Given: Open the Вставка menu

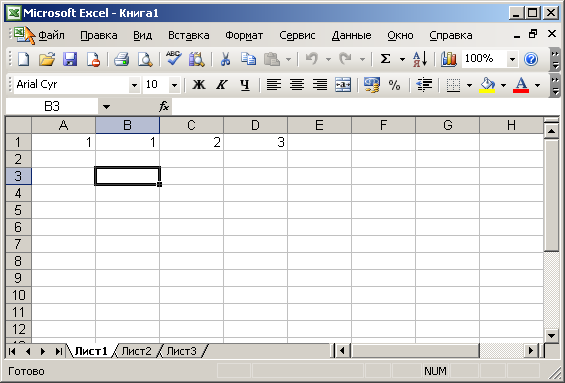Looking at the screenshot, I should coord(188,35).
